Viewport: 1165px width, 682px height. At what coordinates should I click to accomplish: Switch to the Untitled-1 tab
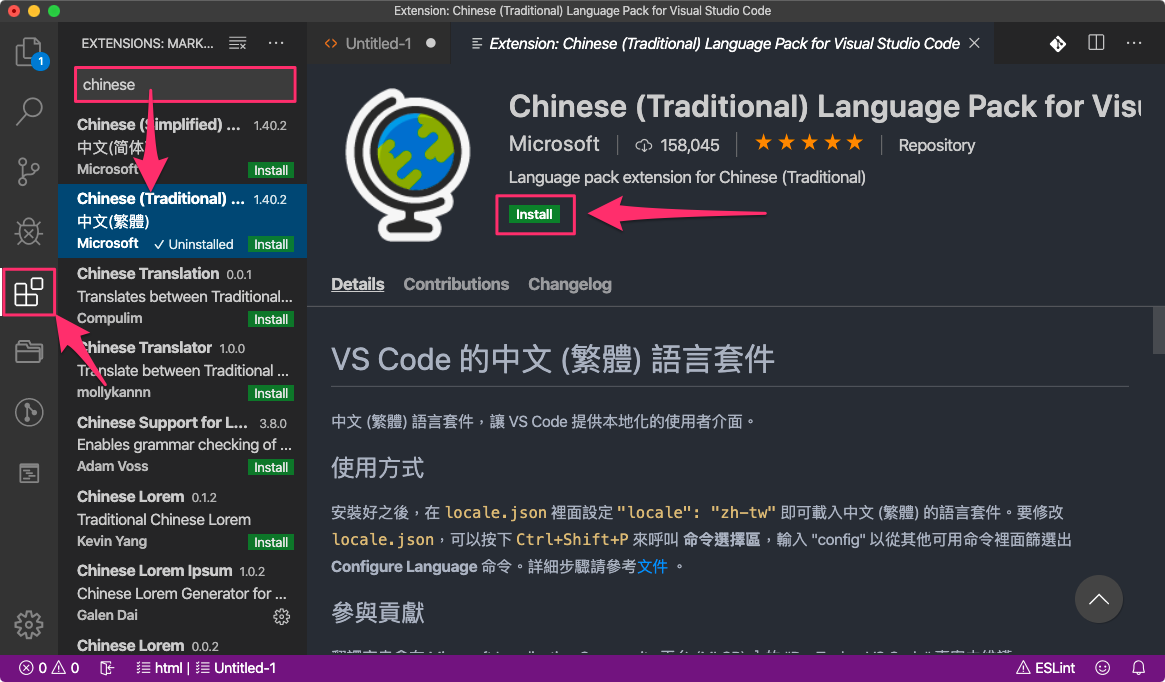[379, 43]
